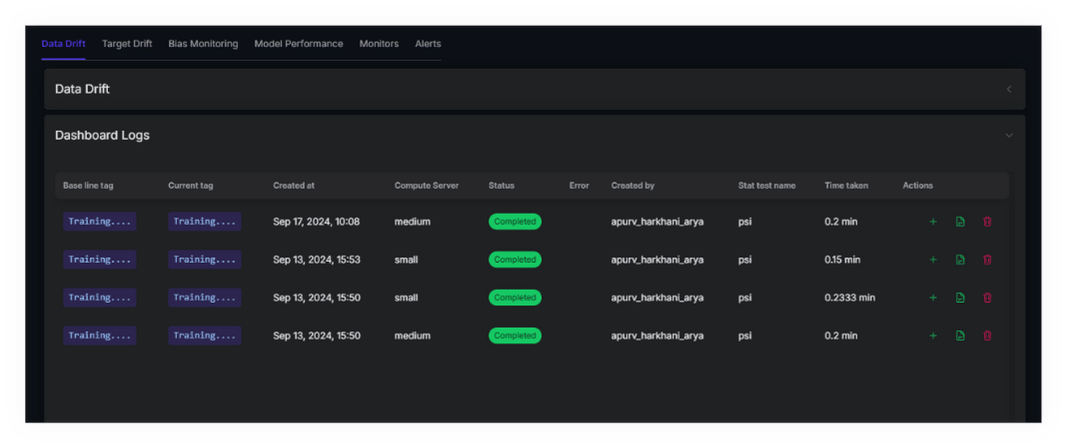
Task: Click baseline Training tag in 15:53 row
Action: [x=100, y=260]
